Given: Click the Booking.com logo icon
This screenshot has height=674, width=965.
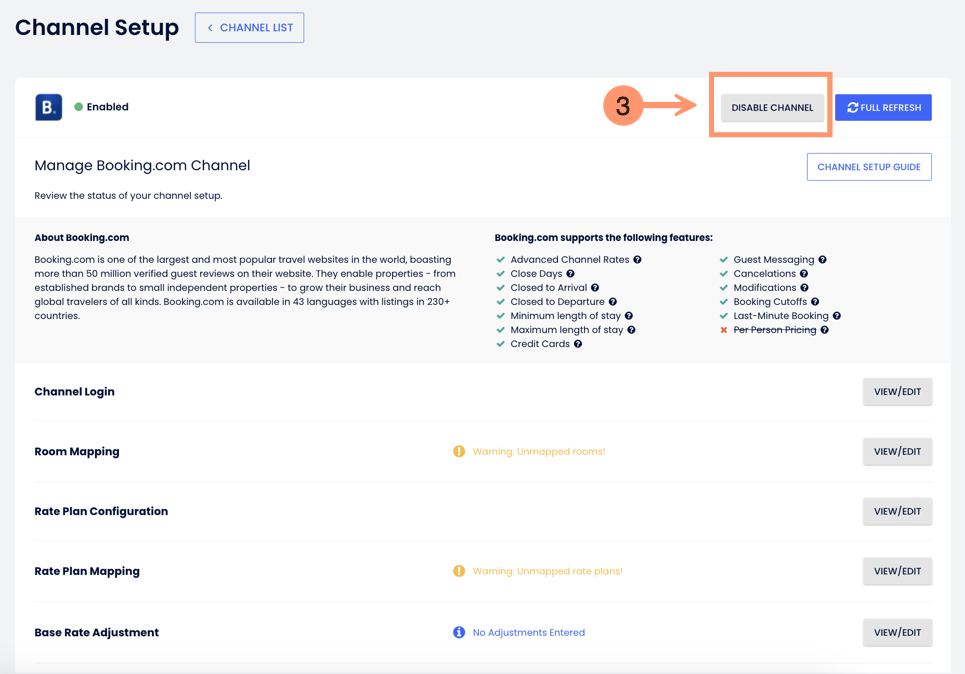Looking at the screenshot, I should click(x=48, y=107).
